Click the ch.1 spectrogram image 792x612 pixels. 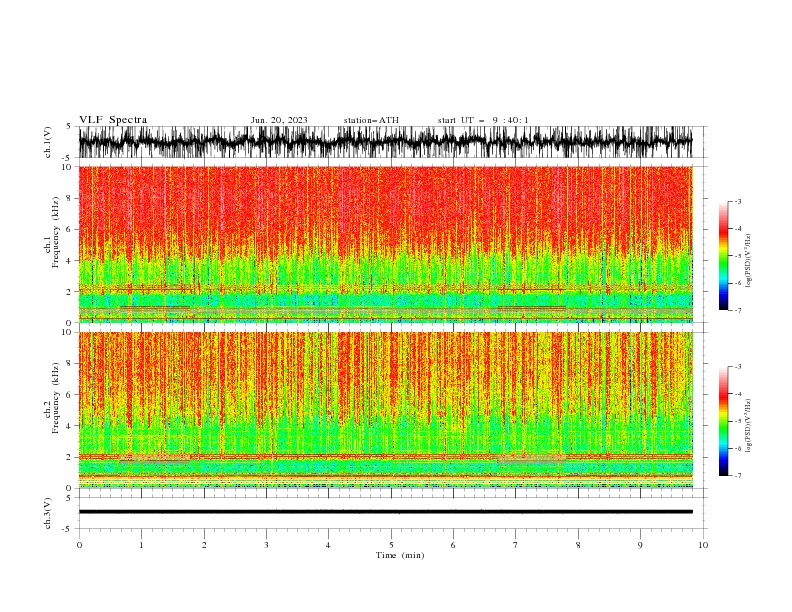coord(386,244)
